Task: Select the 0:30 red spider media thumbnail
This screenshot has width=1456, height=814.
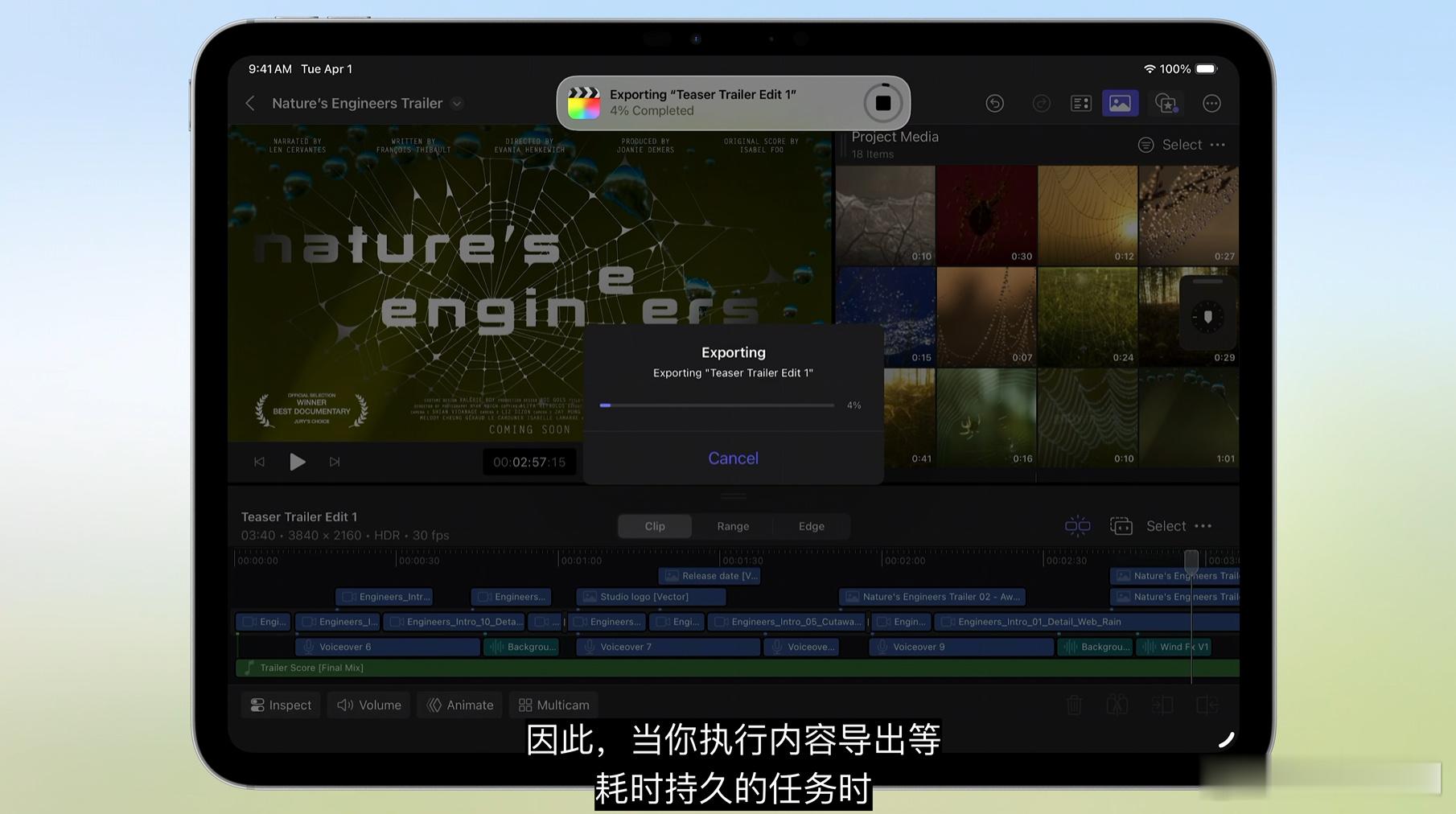Action: (986, 216)
